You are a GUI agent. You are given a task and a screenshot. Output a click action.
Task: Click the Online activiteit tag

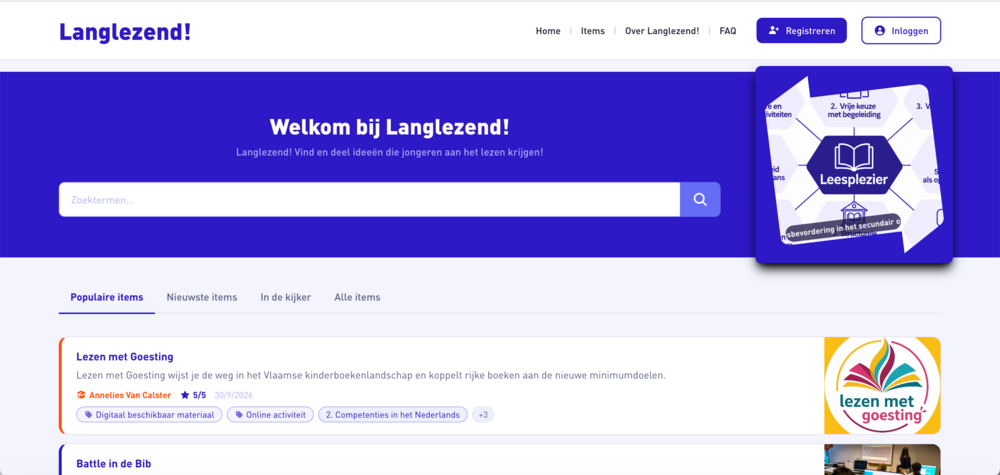[270, 414]
